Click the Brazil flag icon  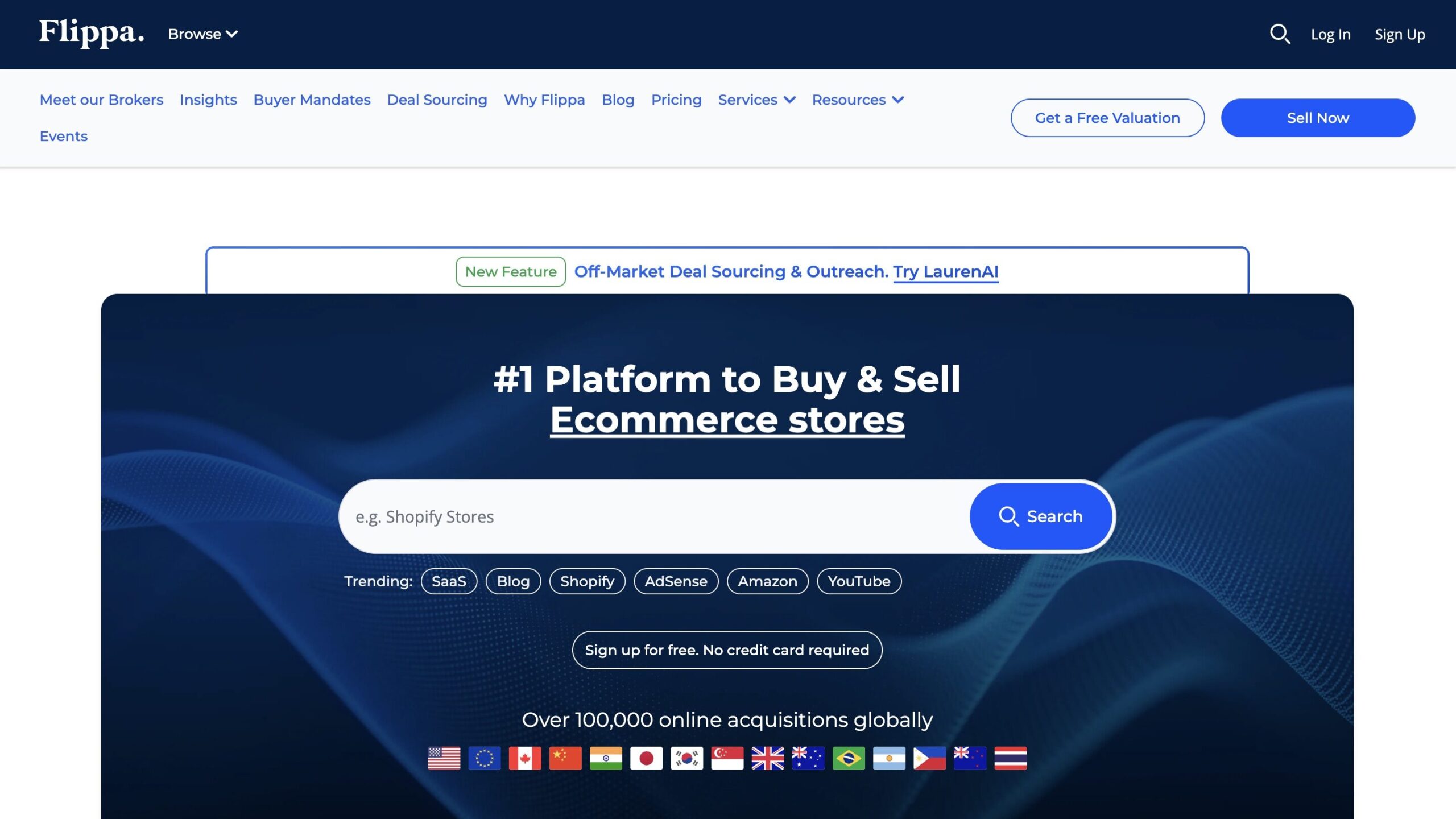click(848, 758)
